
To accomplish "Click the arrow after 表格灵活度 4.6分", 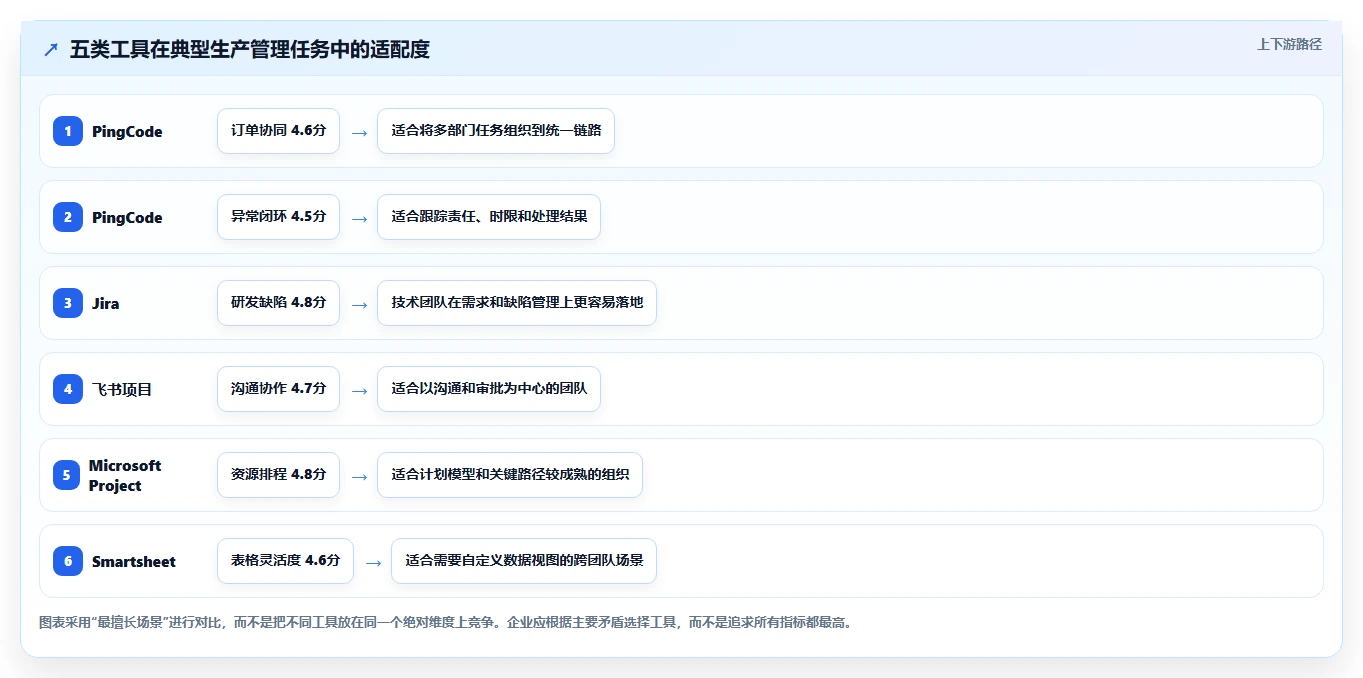I will pyautogui.click(x=373, y=562).
